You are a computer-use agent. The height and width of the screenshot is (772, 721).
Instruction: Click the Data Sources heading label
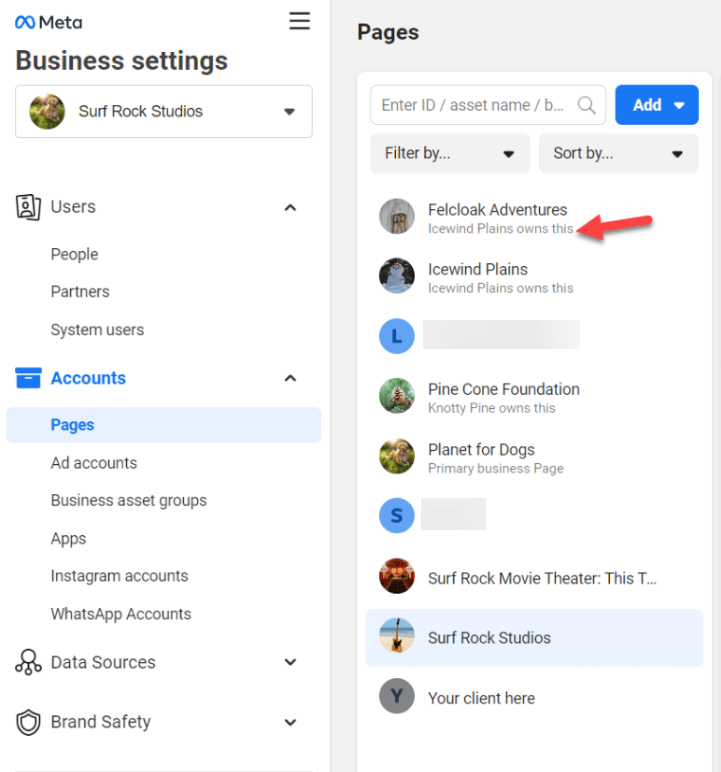103,662
